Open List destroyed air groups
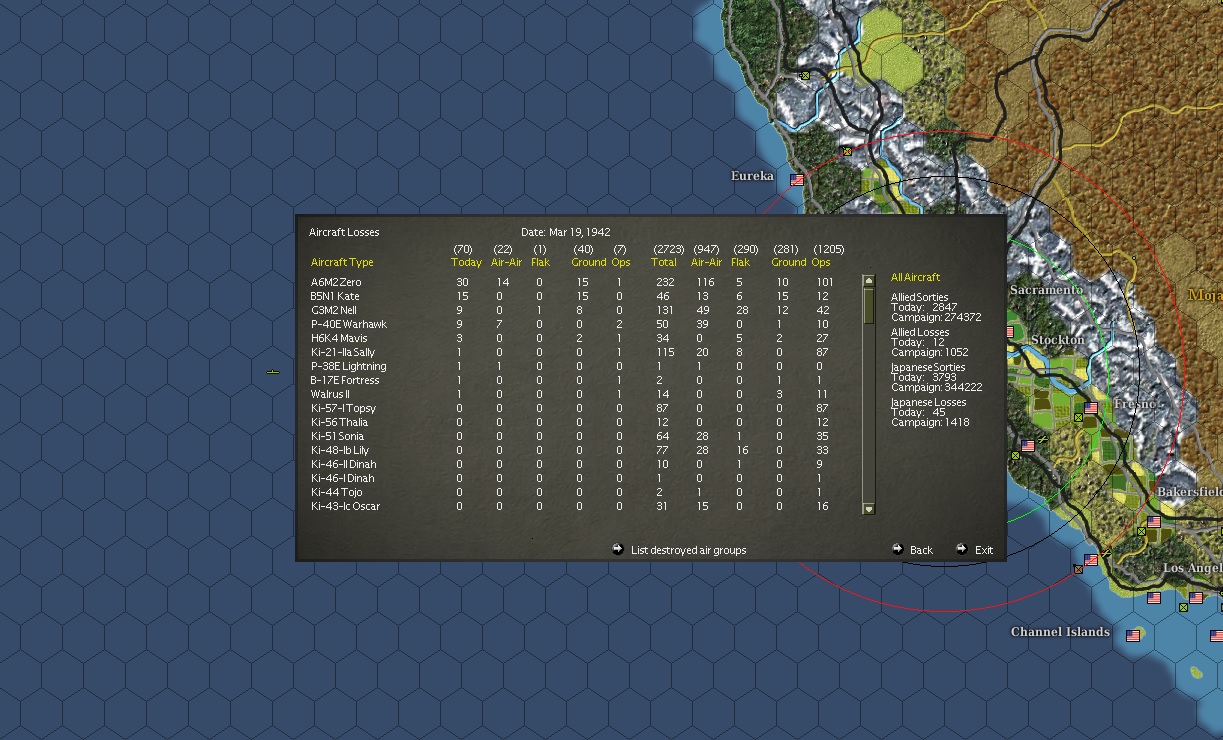This screenshot has height=740, width=1223. click(x=688, y=549)
